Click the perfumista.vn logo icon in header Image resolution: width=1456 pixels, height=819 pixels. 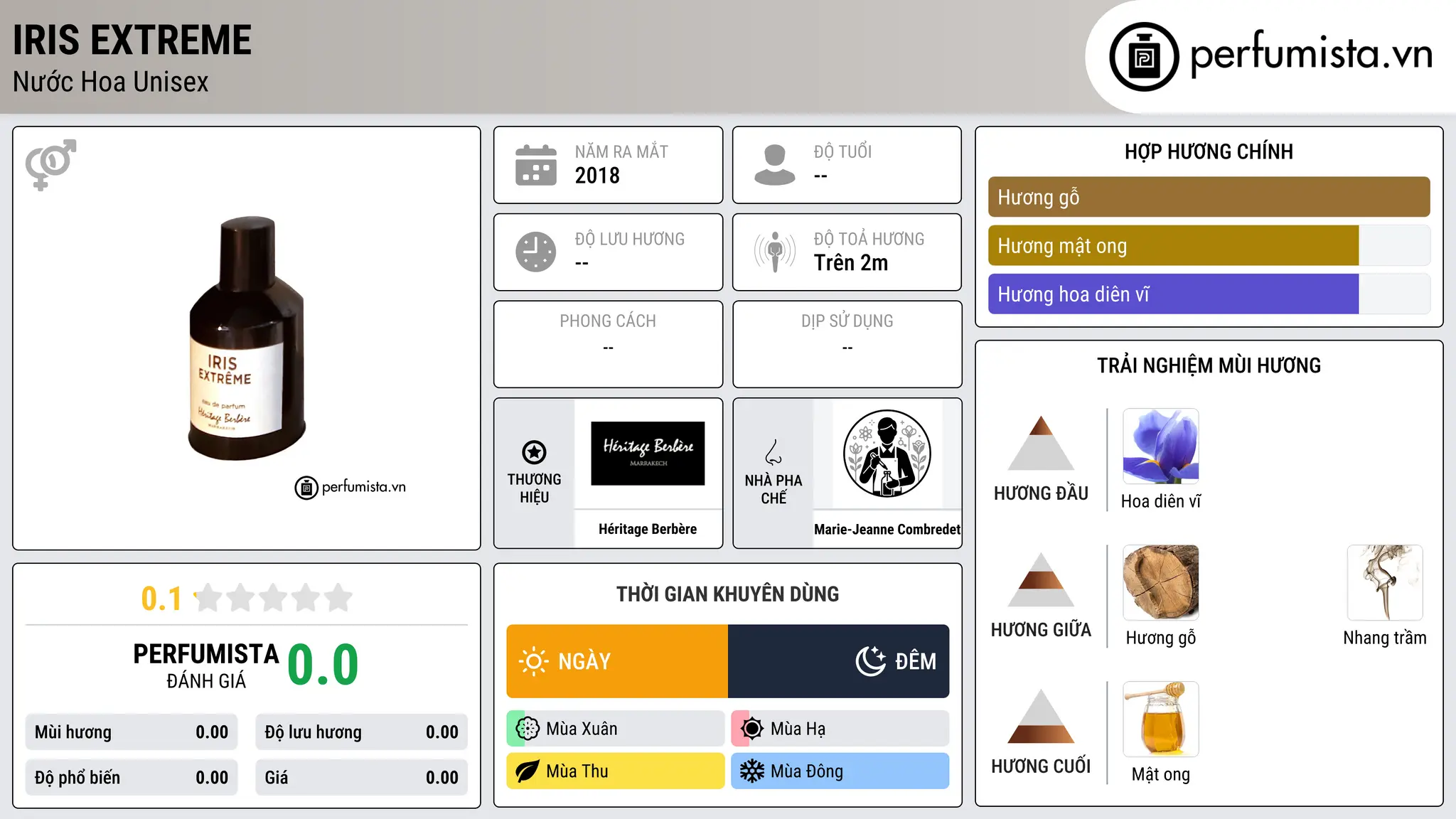(1144, 57)
